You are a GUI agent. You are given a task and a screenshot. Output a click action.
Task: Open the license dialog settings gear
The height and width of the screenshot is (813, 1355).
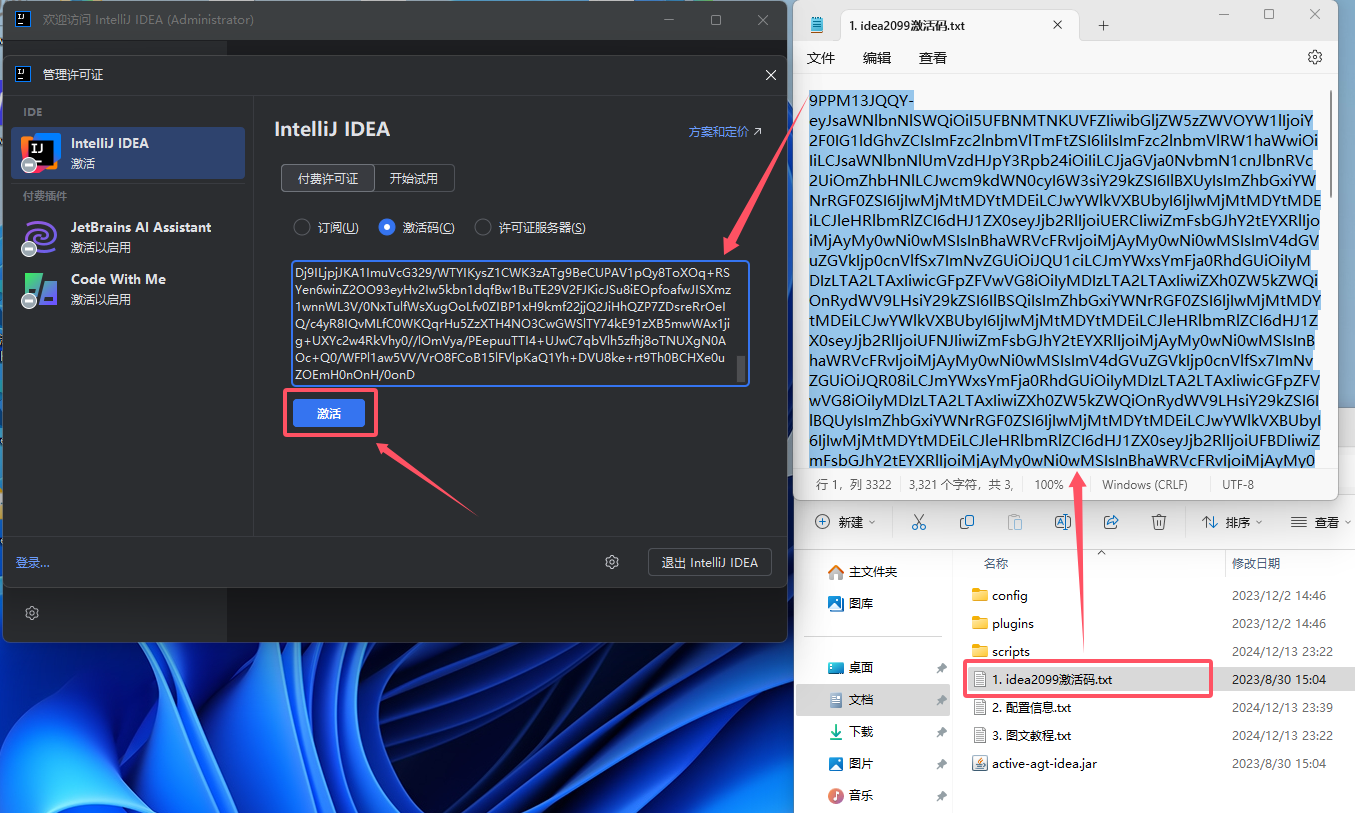pos(612,562)
